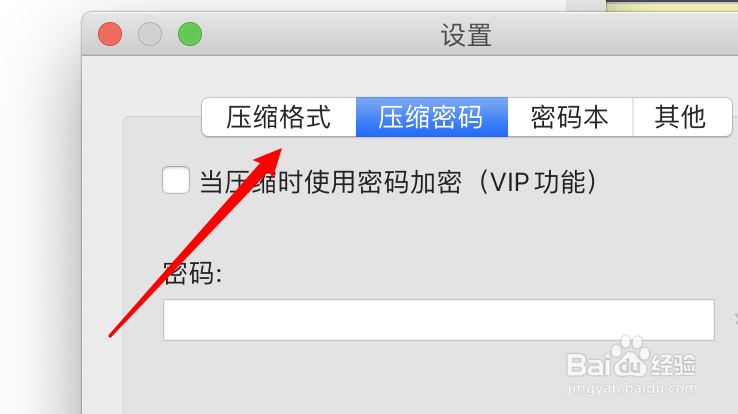Click the green zoom button
Viewport: 738px width, 414px height.
pos(190,34)
